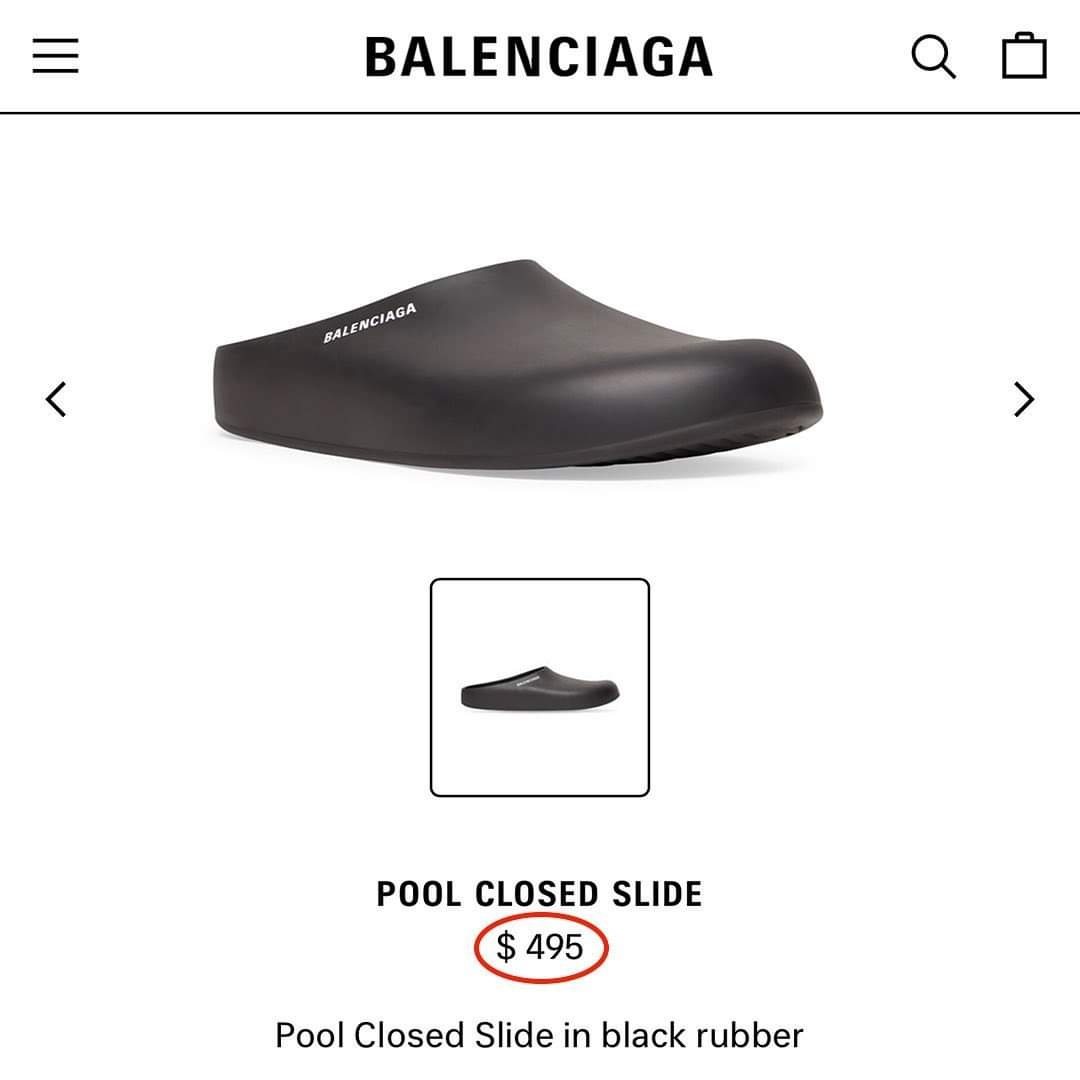Click the POOL CLOSED SLIDE title
Screen dimensions: 1080x1080
(539, 894)
